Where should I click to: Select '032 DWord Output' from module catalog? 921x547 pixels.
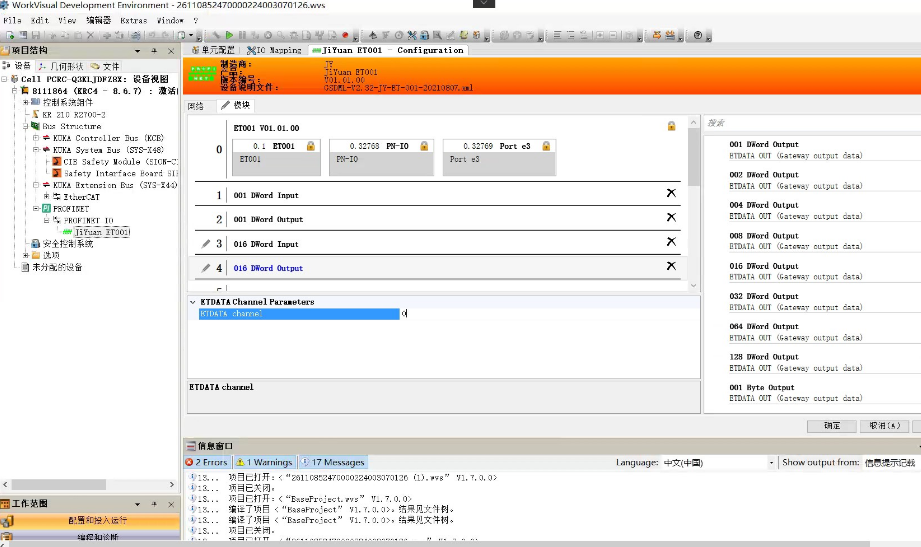pos(764,296)
